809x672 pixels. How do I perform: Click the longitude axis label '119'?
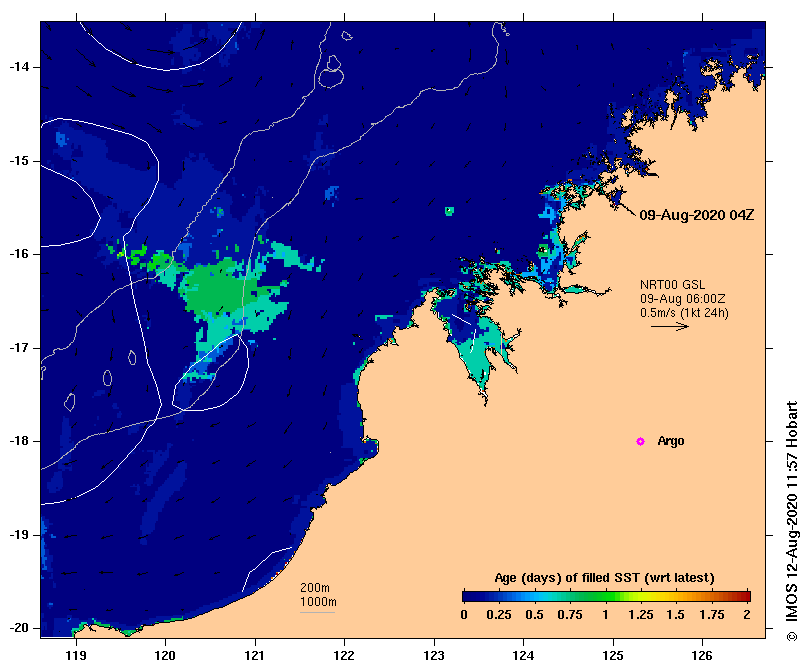point(76,656)
